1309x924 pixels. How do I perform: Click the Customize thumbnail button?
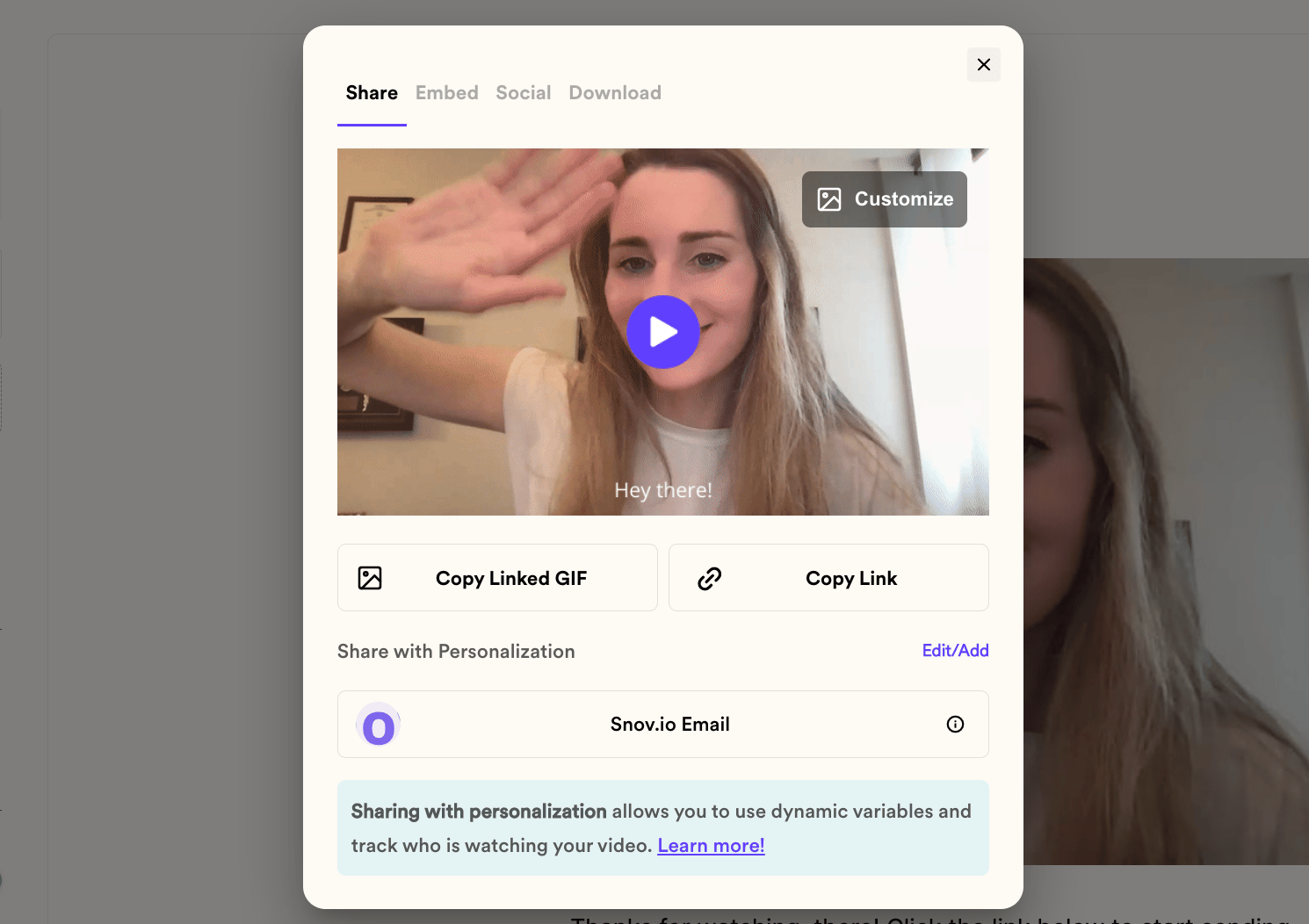point(885,199)
